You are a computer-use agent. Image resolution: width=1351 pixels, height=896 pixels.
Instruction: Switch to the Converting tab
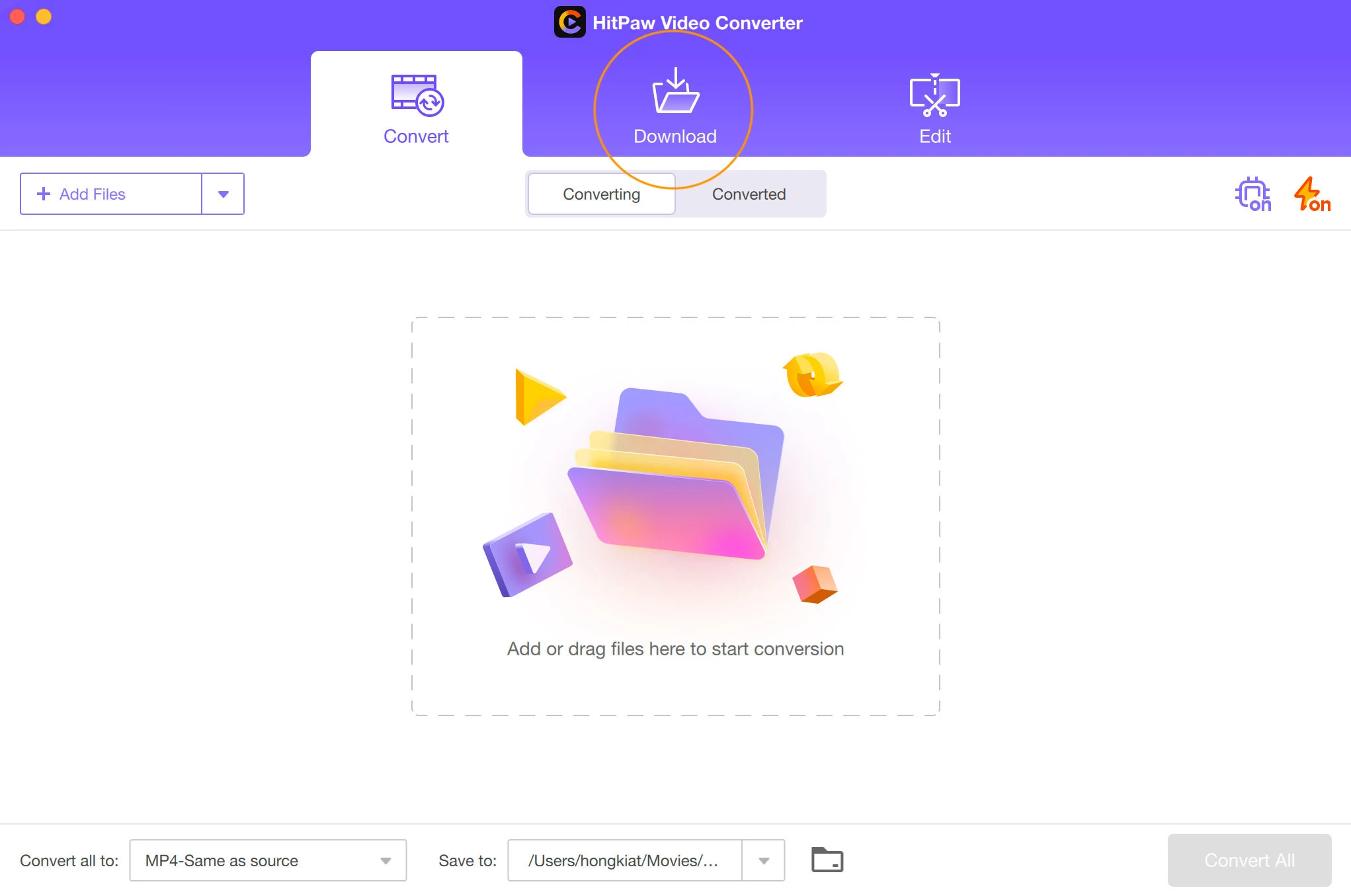601,194
